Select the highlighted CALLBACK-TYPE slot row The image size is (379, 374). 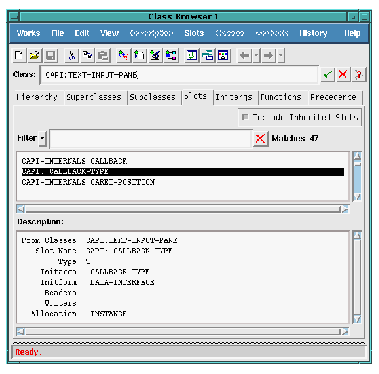coord(183,172)
